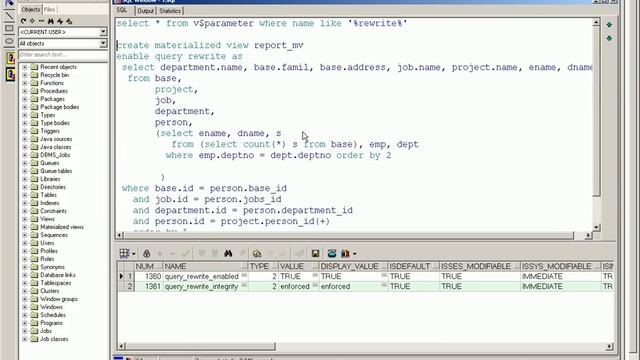Viewport: 640px width, 360px height.
Task: Switch to the SQL tab
Action: coord(122,10)
